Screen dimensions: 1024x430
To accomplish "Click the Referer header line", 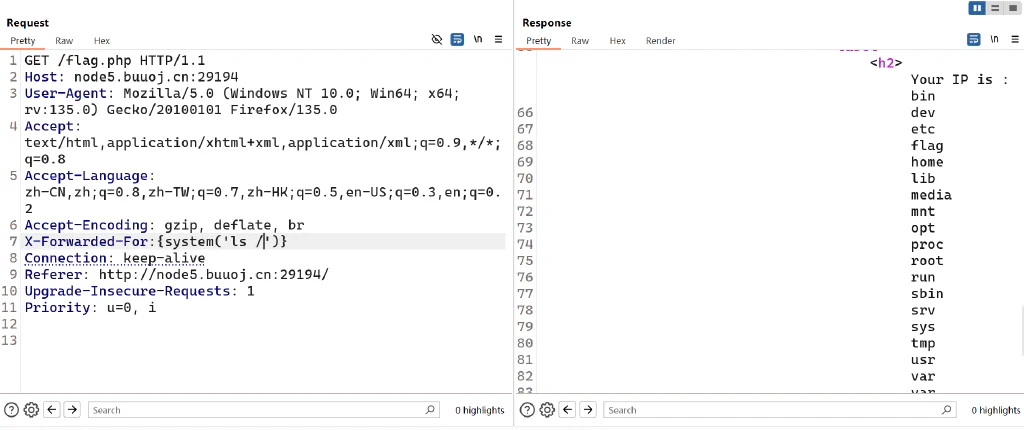I will pyautogui.click(x=176, y=274).
